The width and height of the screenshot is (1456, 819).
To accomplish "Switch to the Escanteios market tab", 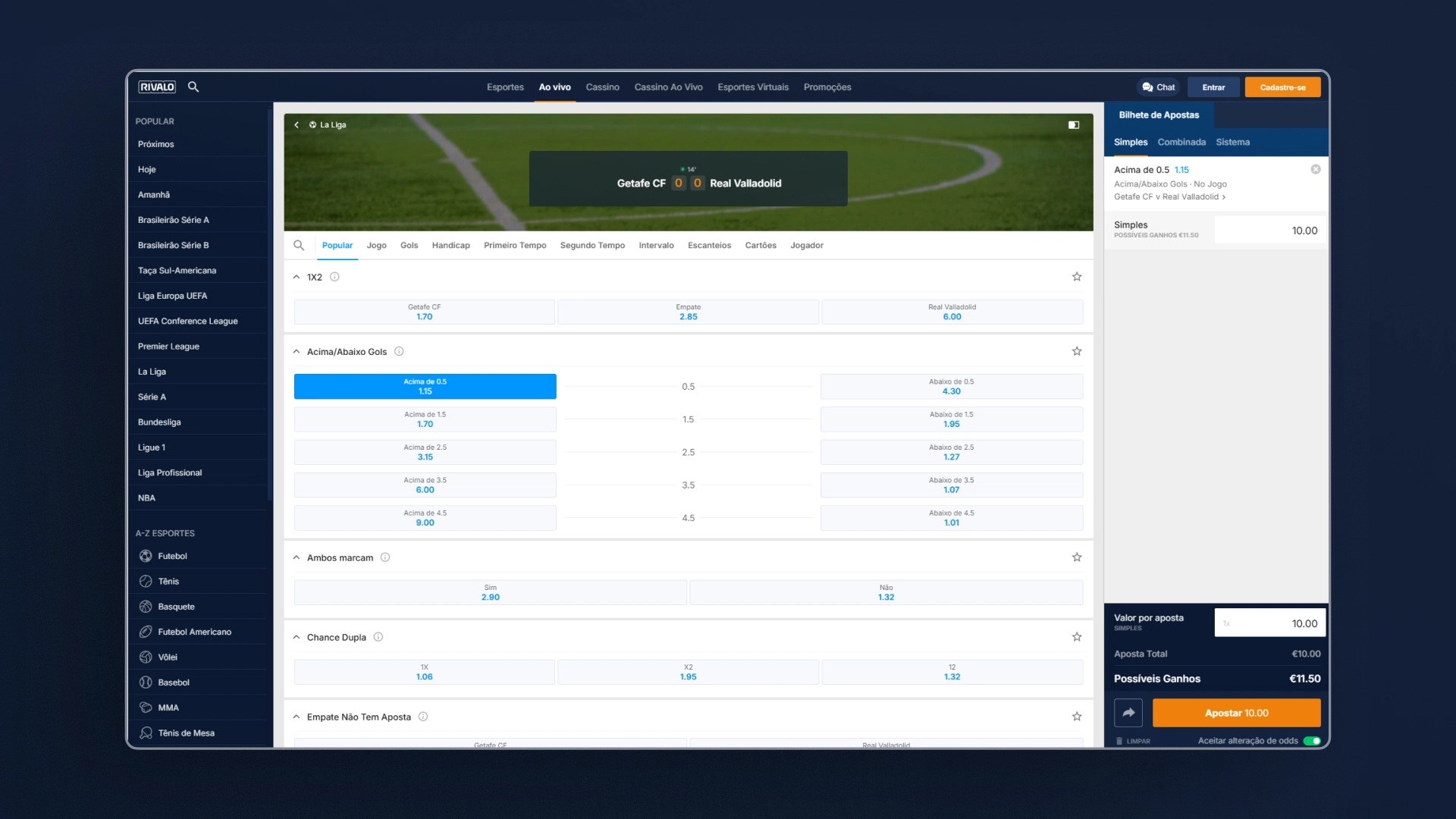I will [709, 245].
